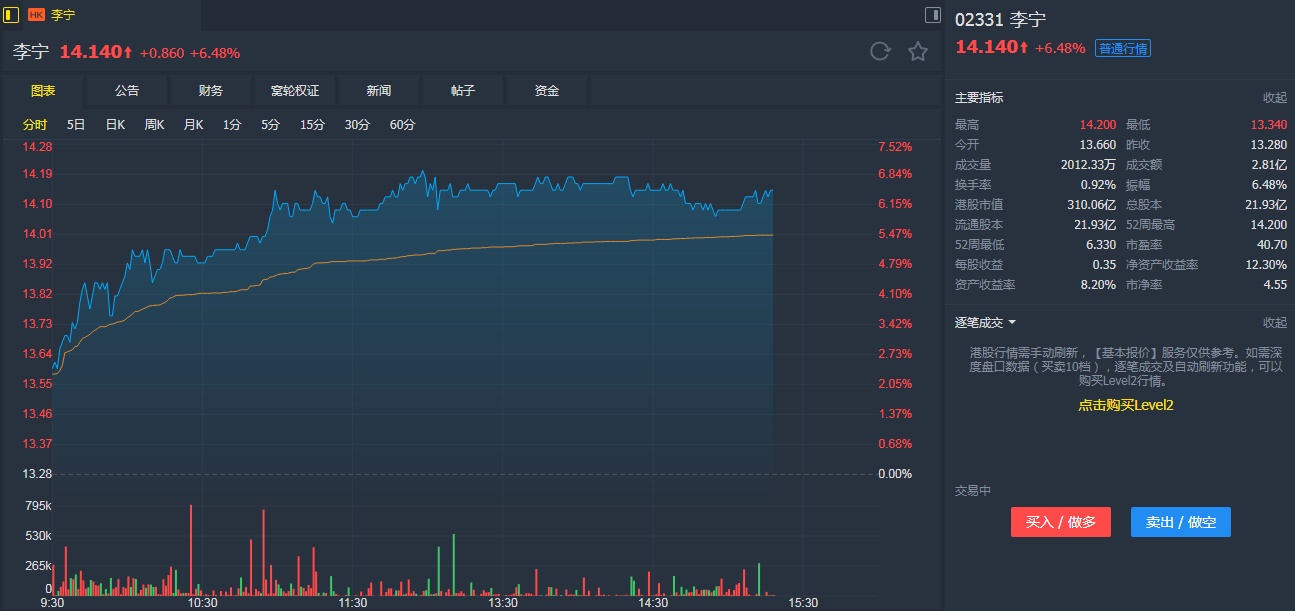Open the 逐笔成交 dropdown arrow
The height and width of the screenshot is (611, 1295).
[1012, 323]
